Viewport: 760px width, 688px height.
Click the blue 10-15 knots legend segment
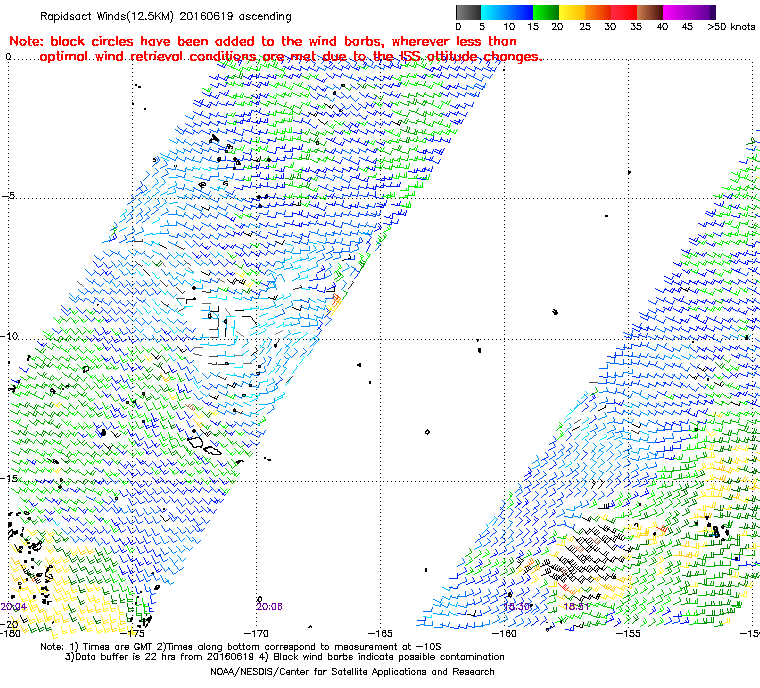tap(520, 12)
